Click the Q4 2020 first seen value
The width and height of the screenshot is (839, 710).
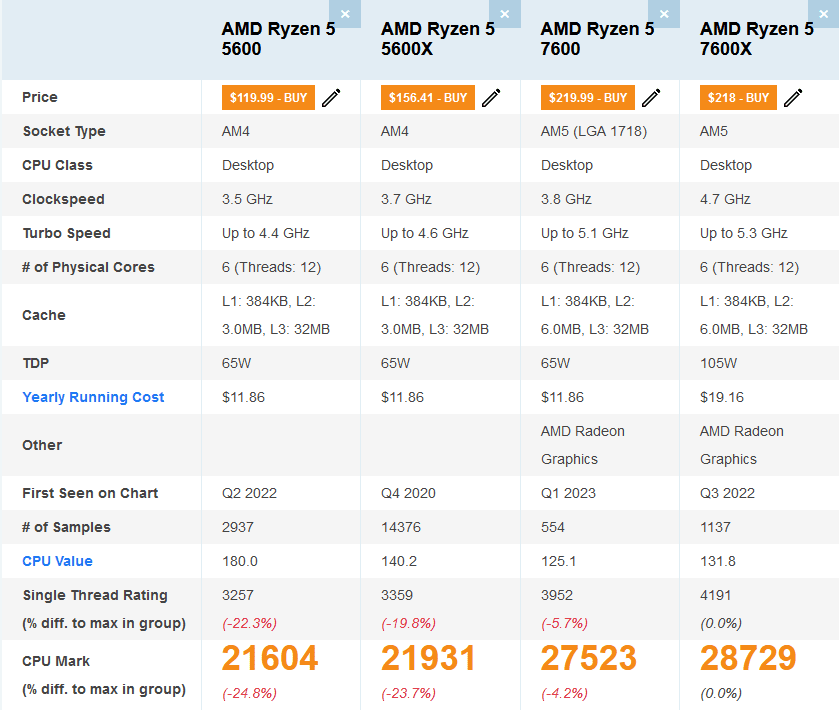(408, 493)
